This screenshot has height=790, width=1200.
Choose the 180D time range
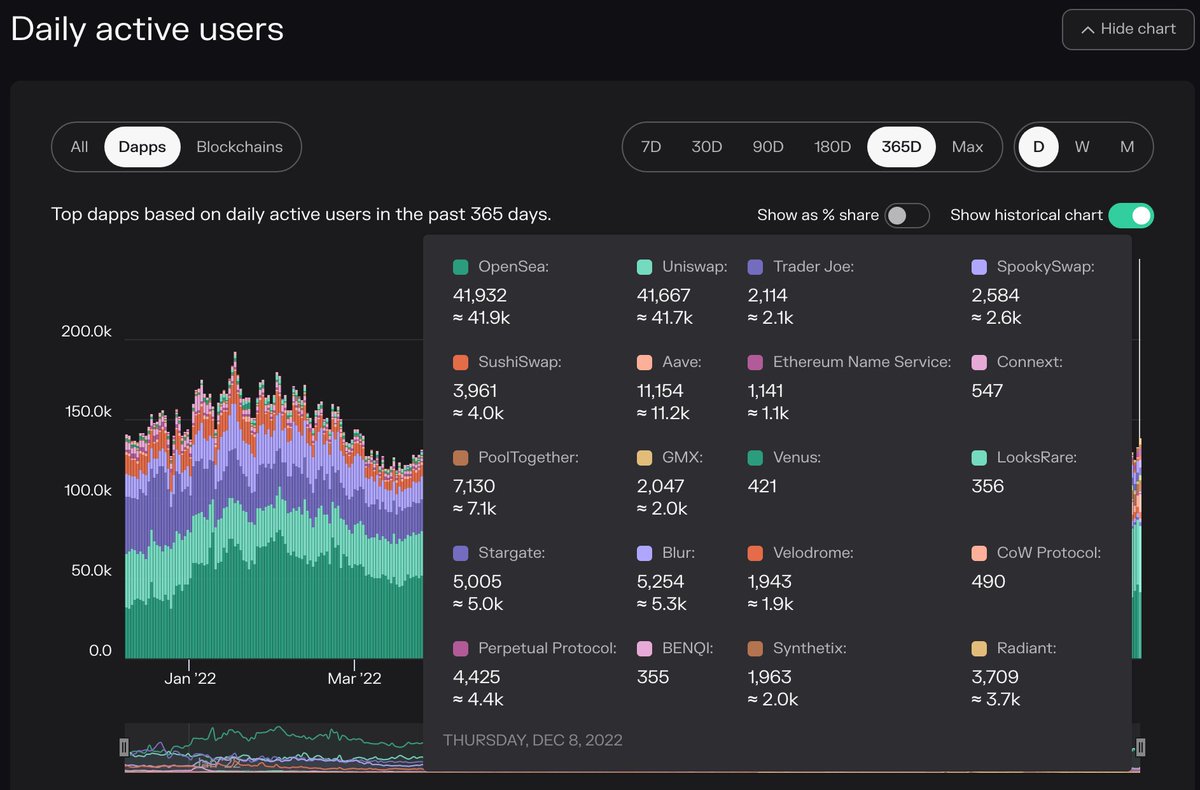(x=832, y=147)
